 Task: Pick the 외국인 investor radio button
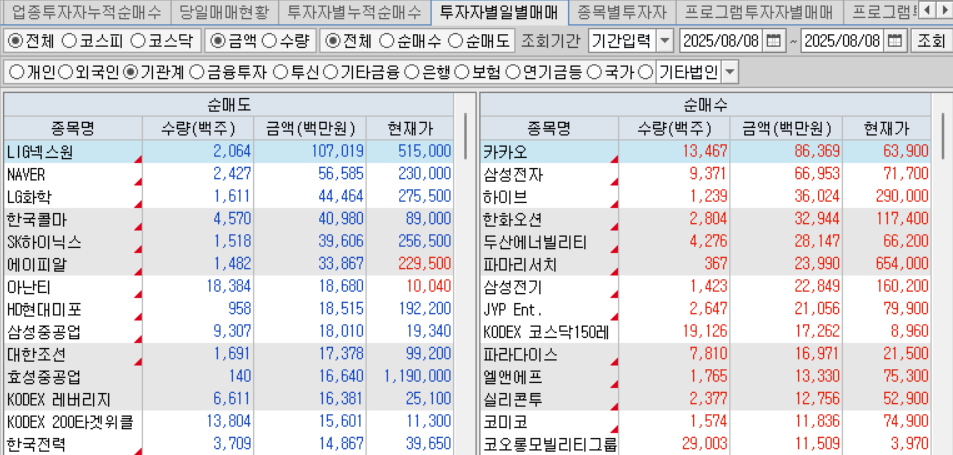(64, 73)
